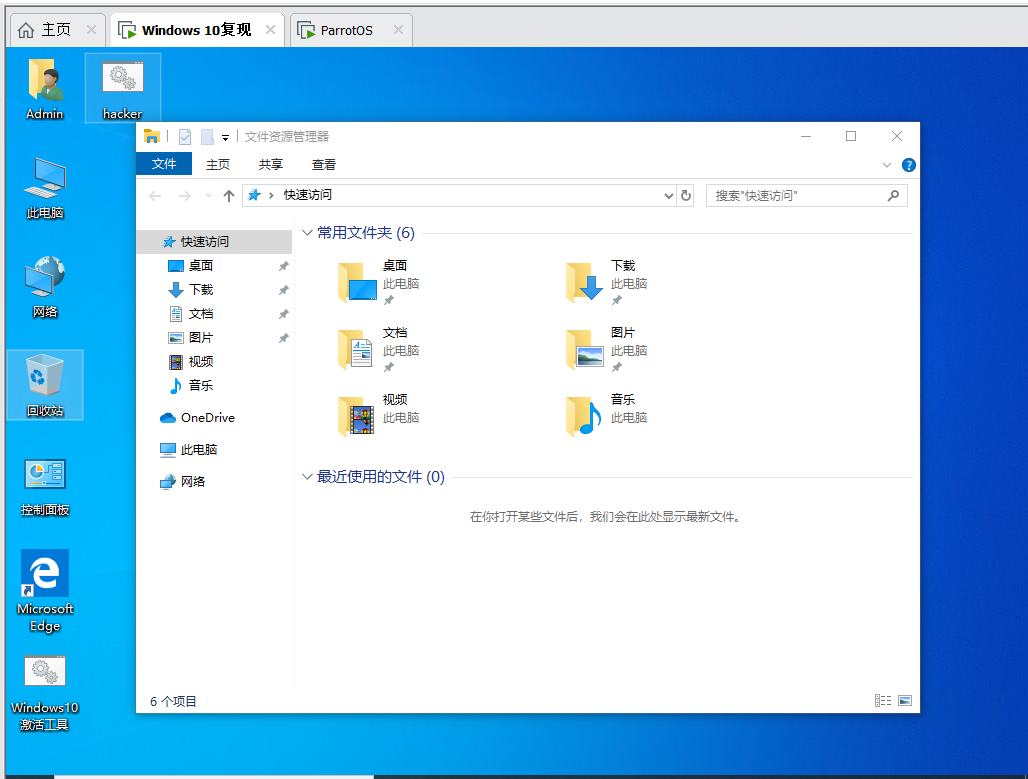
Task: Click the Back navigation arrow
Action: pyautogui.click(x=155, y=195)
